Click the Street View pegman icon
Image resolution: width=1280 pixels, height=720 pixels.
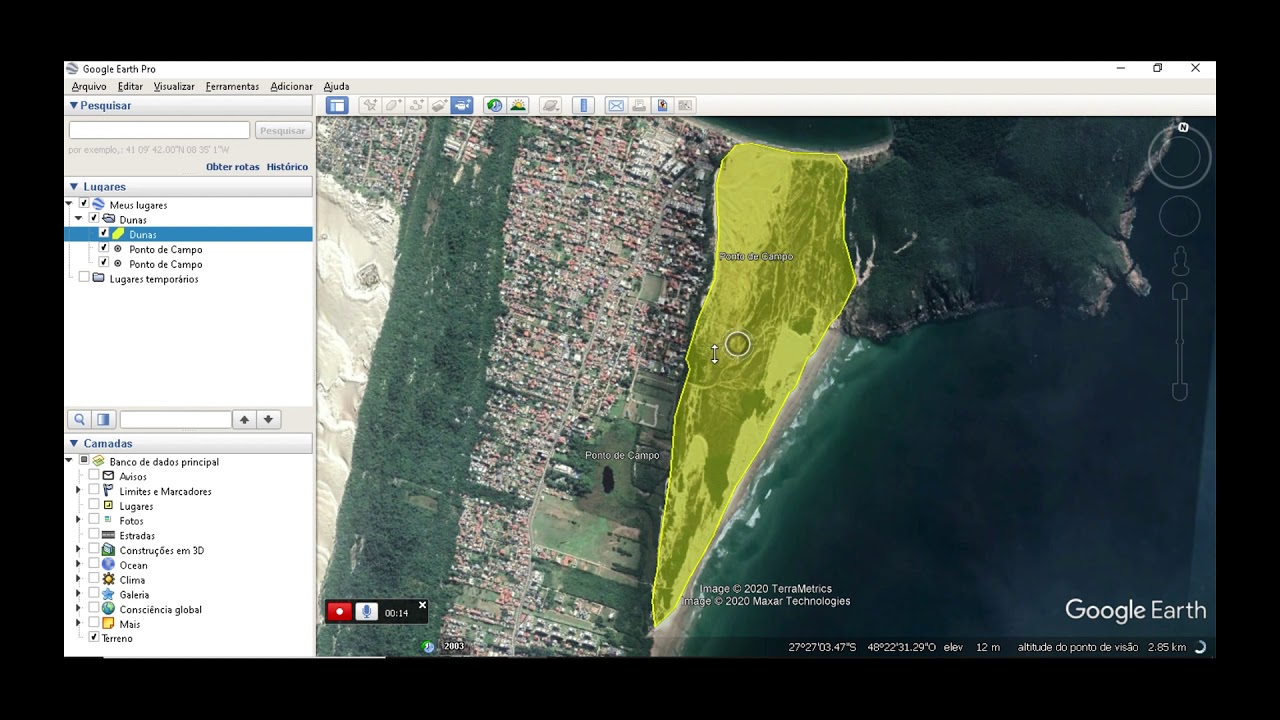pyautogui.click(x=1180, y=262)
